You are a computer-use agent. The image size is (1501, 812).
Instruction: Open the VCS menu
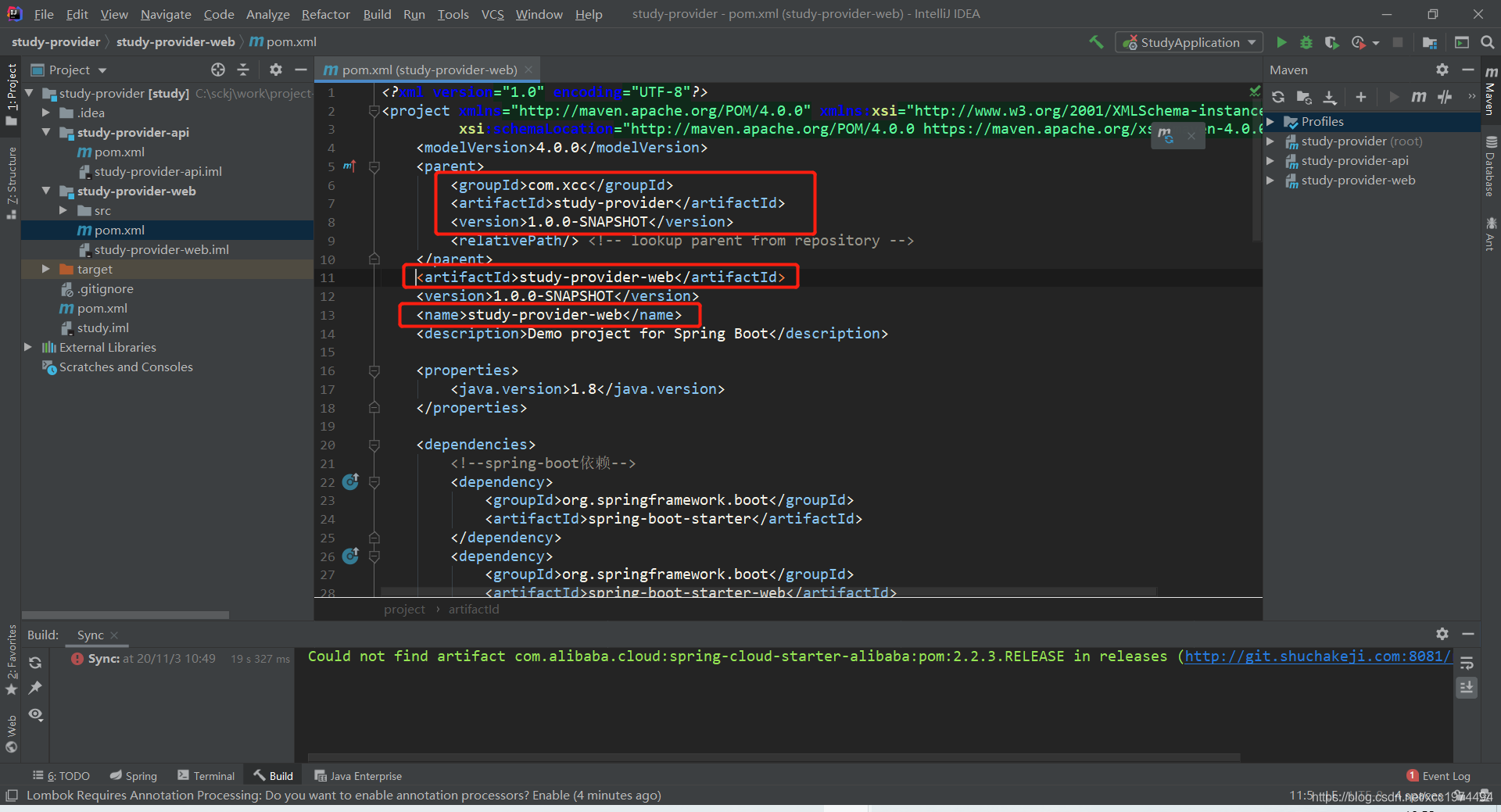tap(493, 14)
